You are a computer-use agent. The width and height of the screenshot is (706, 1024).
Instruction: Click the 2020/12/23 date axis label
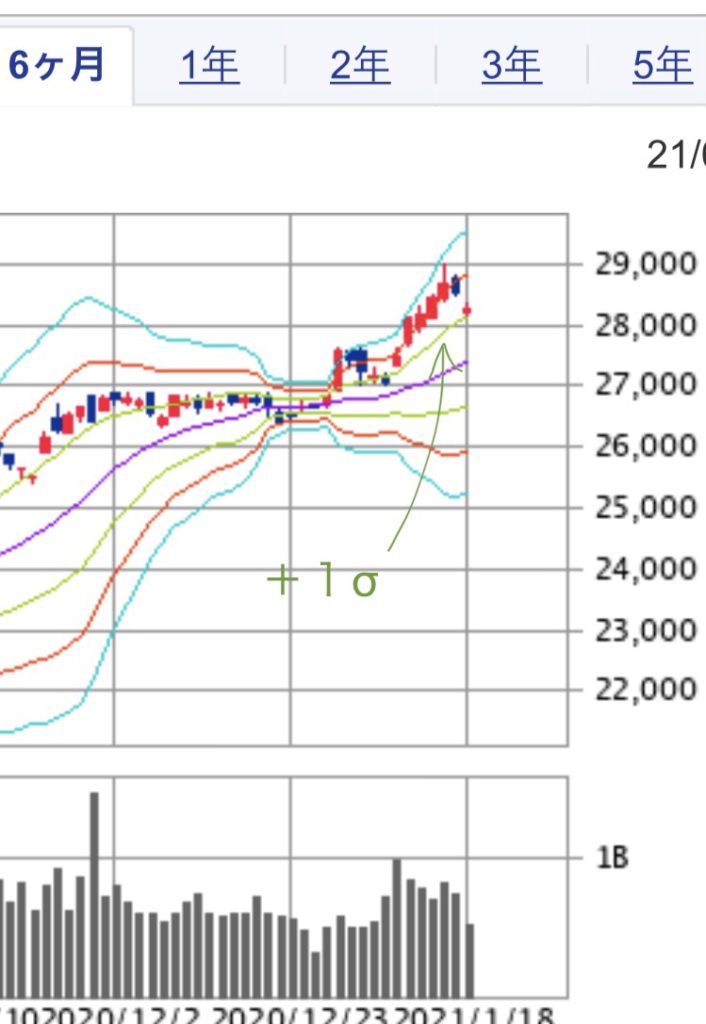coord(300,1016)
